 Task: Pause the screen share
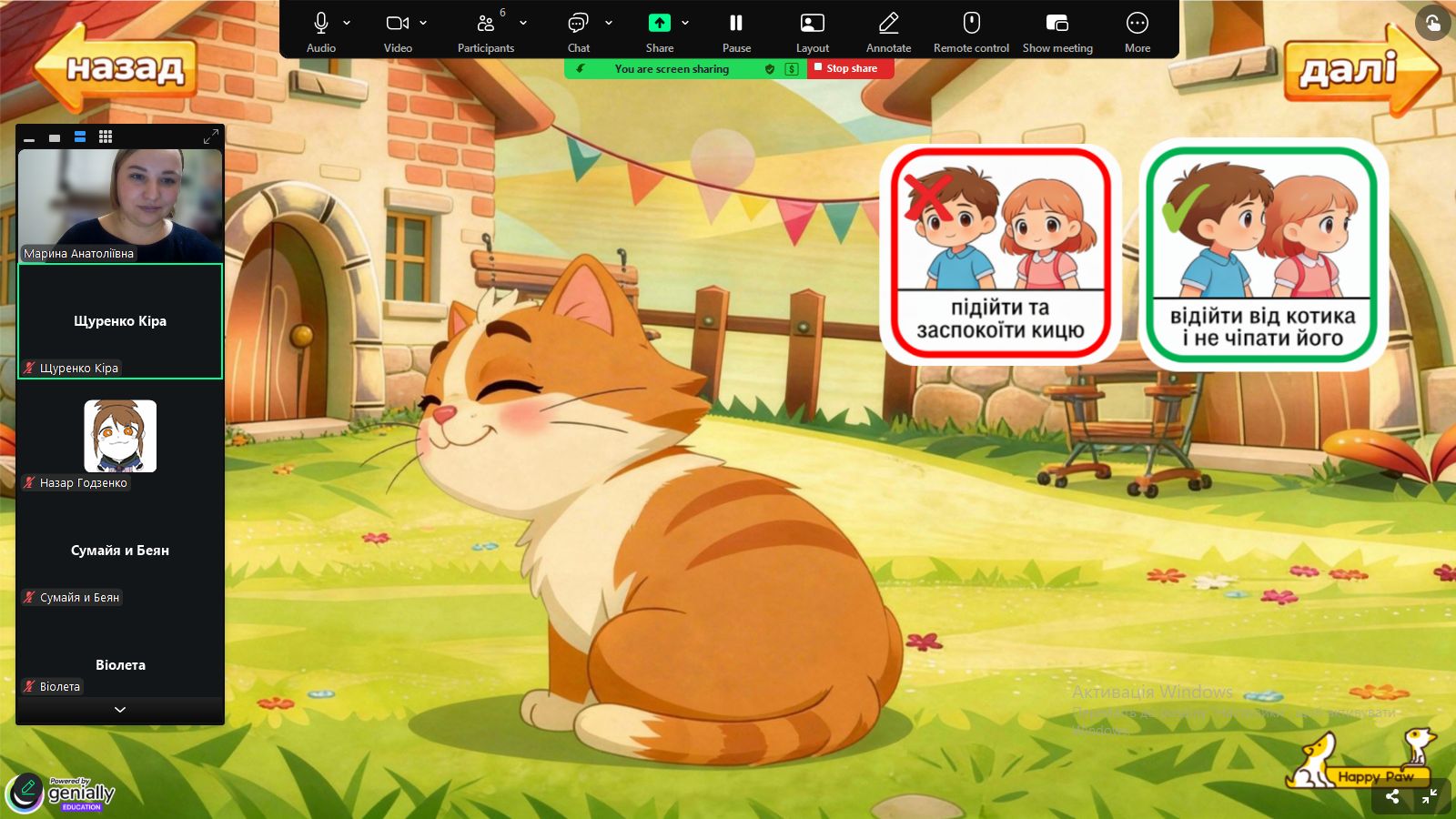pos(736,24)
